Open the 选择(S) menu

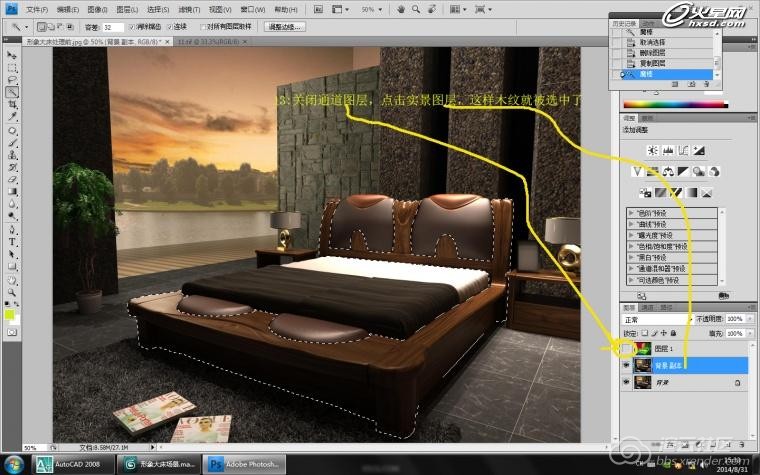coord(158,9)
